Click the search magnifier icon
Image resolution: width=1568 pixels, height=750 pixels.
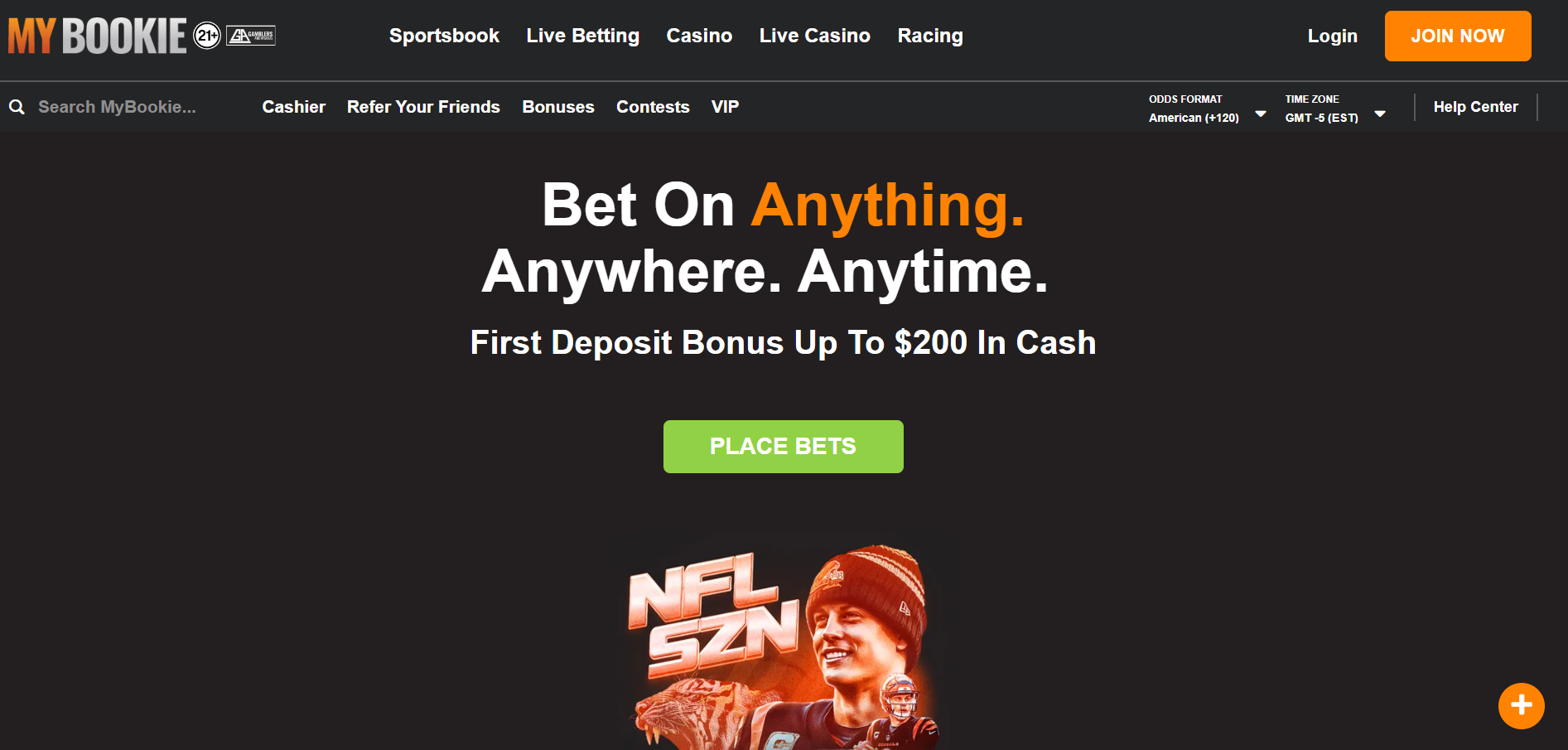[x=17, y=107]
